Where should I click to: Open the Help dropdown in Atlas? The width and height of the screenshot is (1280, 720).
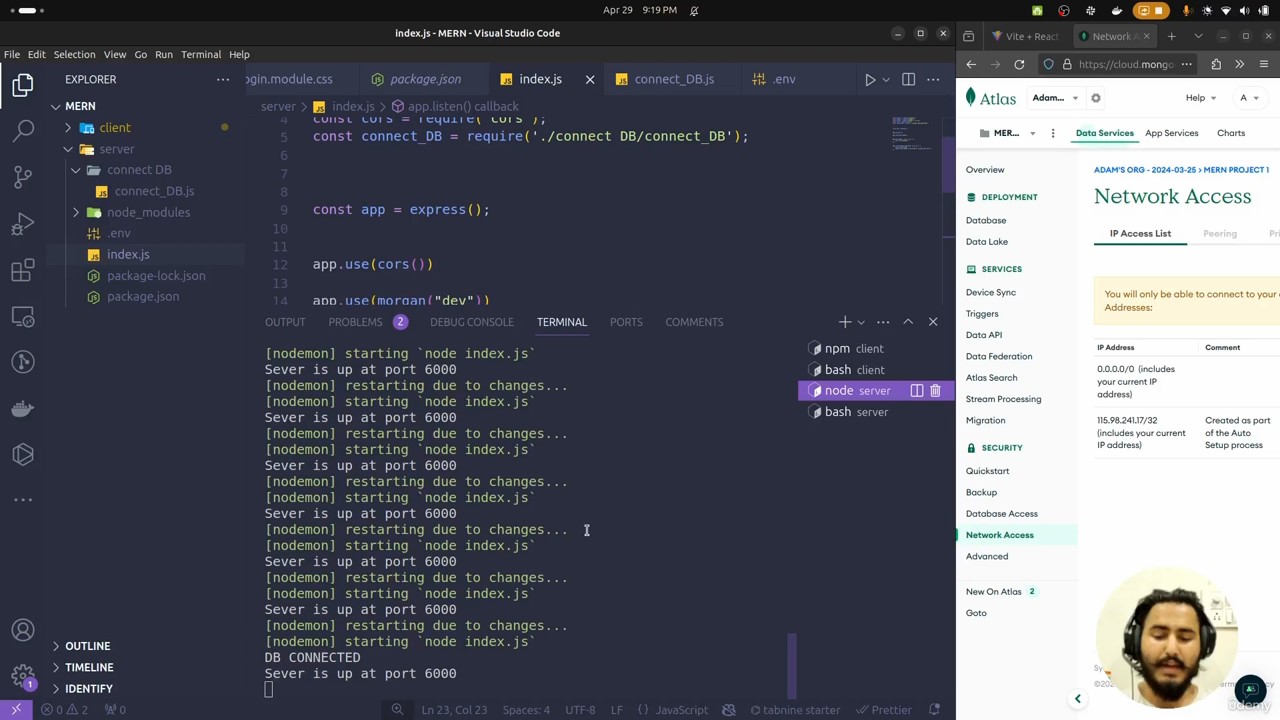[1200, 98]
